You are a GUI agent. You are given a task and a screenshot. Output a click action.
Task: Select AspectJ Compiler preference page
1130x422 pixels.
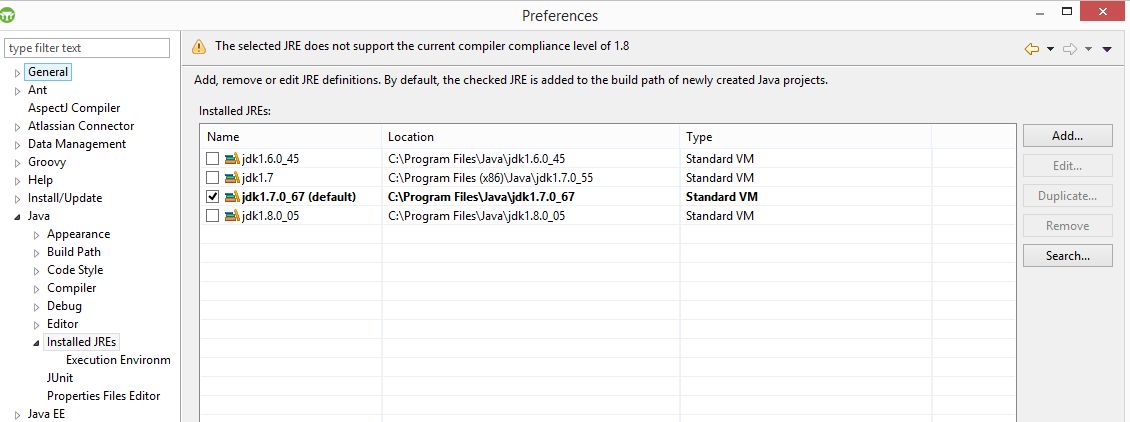click(74, 108)
